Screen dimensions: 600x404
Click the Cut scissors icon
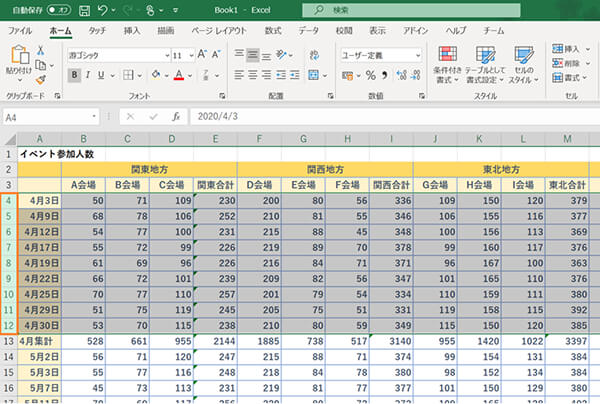40,49
